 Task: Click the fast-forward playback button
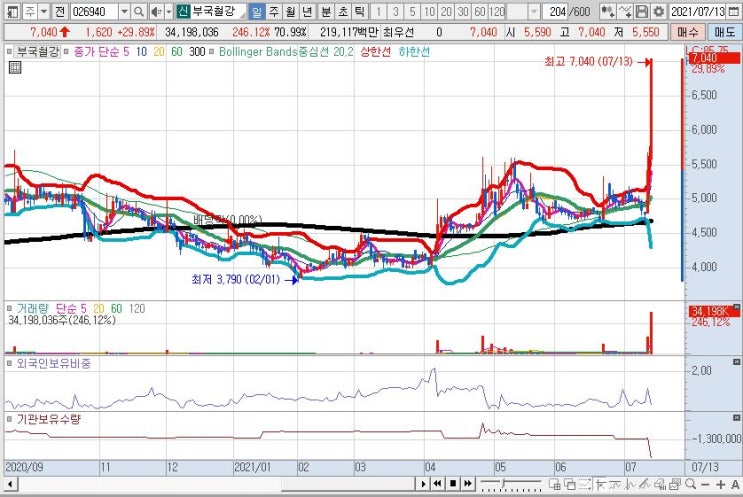468,484
